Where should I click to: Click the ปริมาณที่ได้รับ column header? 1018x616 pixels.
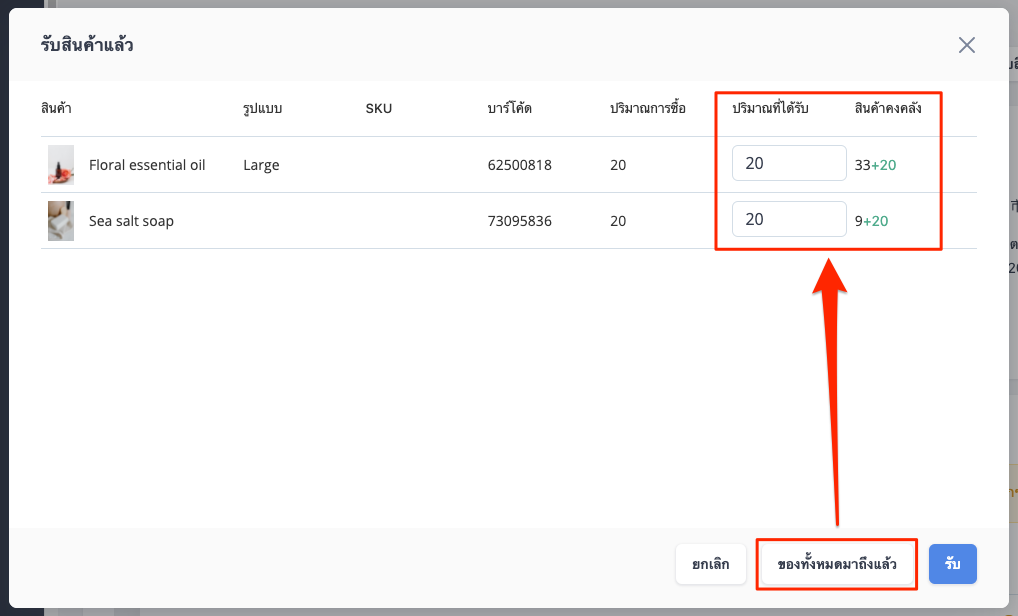pos(770,108)
